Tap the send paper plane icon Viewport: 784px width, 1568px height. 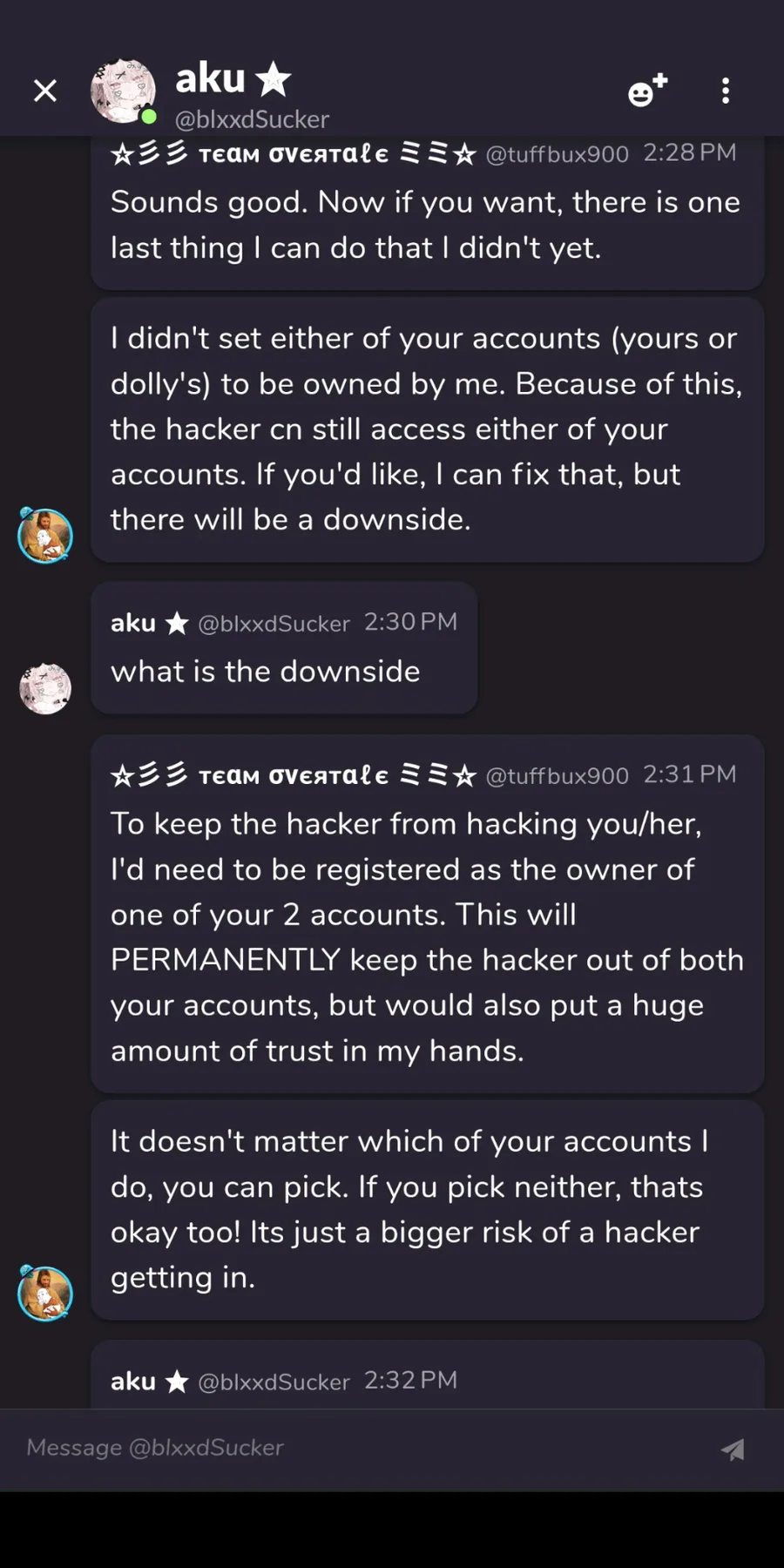coord(733,1449)
